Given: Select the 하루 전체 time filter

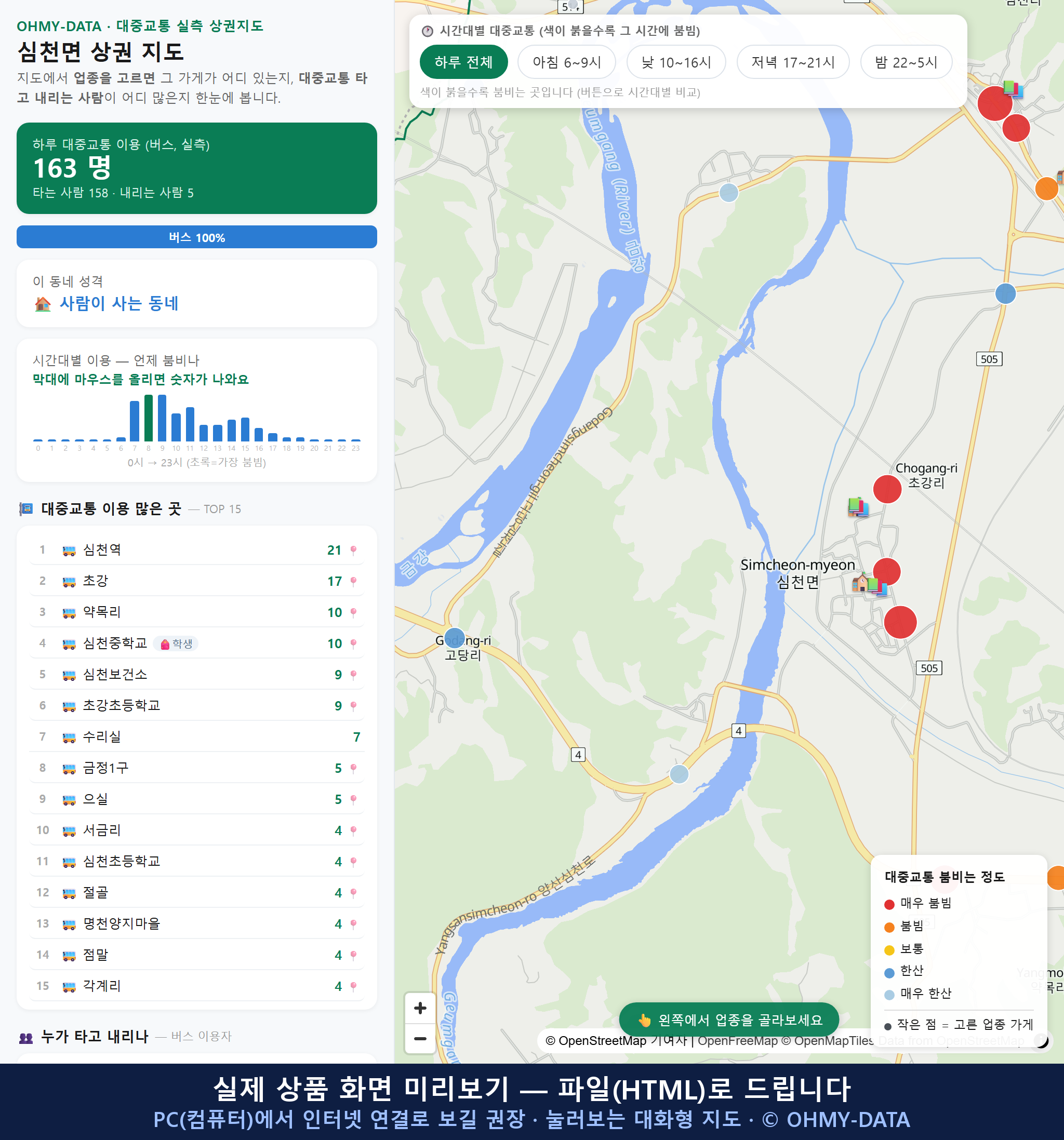Looking at the screenshot, I should click(x=464, y=62).
